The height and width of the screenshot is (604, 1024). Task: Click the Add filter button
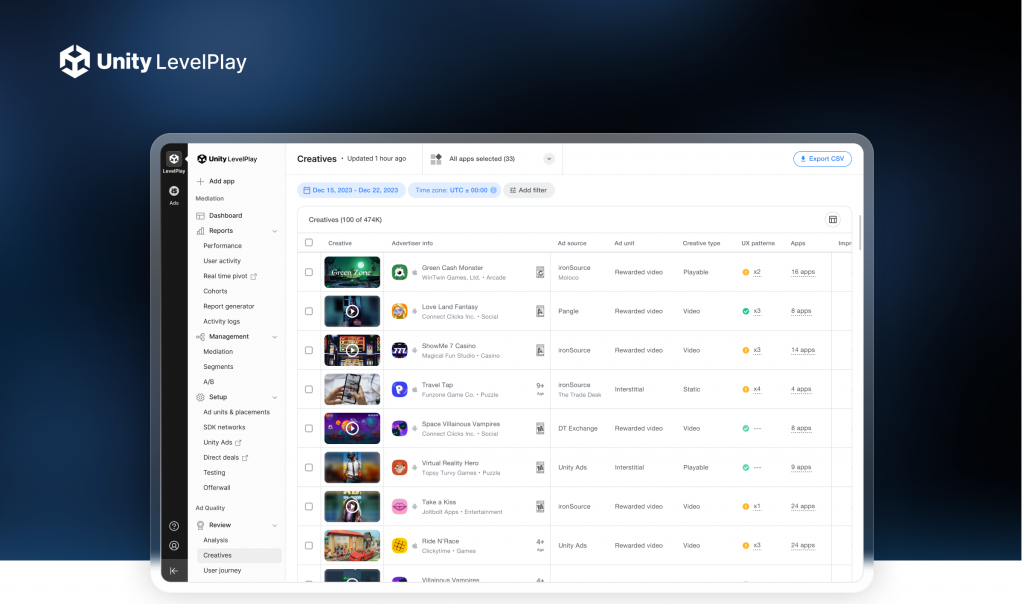[x=528, y=190]
